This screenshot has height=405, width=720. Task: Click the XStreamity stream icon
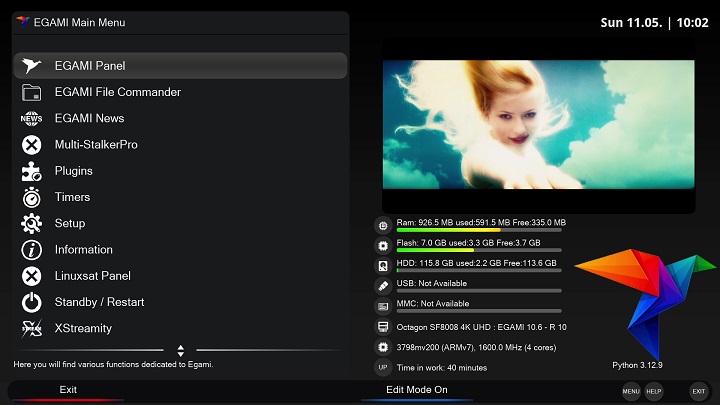click(31, 328)
